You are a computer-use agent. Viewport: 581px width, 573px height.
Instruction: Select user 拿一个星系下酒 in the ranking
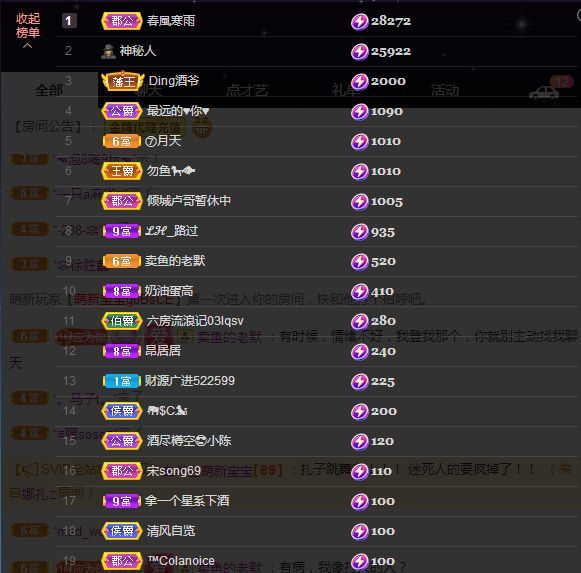click(x=187, y=501)
